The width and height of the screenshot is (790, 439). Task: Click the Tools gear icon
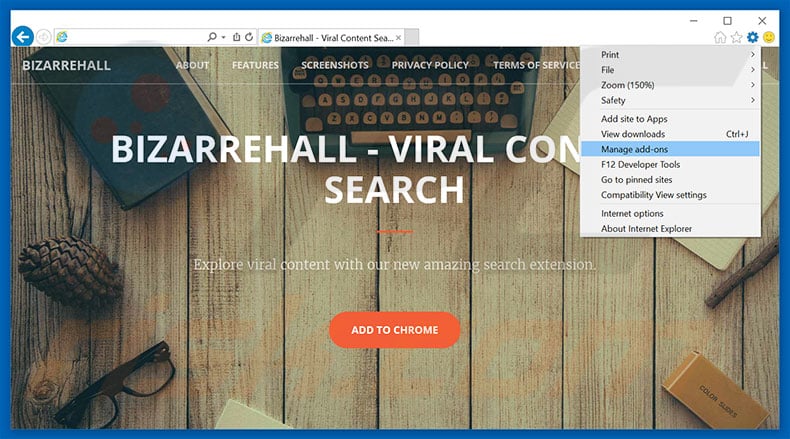point(753,37)
